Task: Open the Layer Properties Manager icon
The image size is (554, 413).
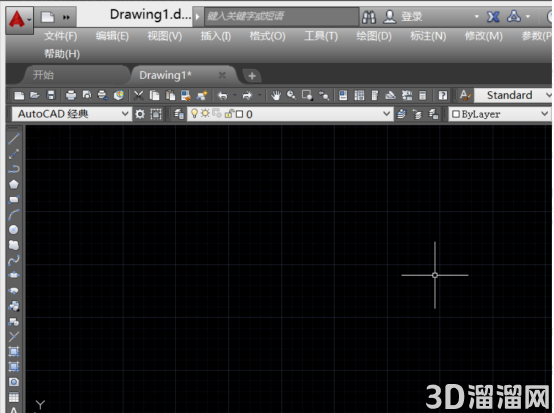Action: click(179, 114)
